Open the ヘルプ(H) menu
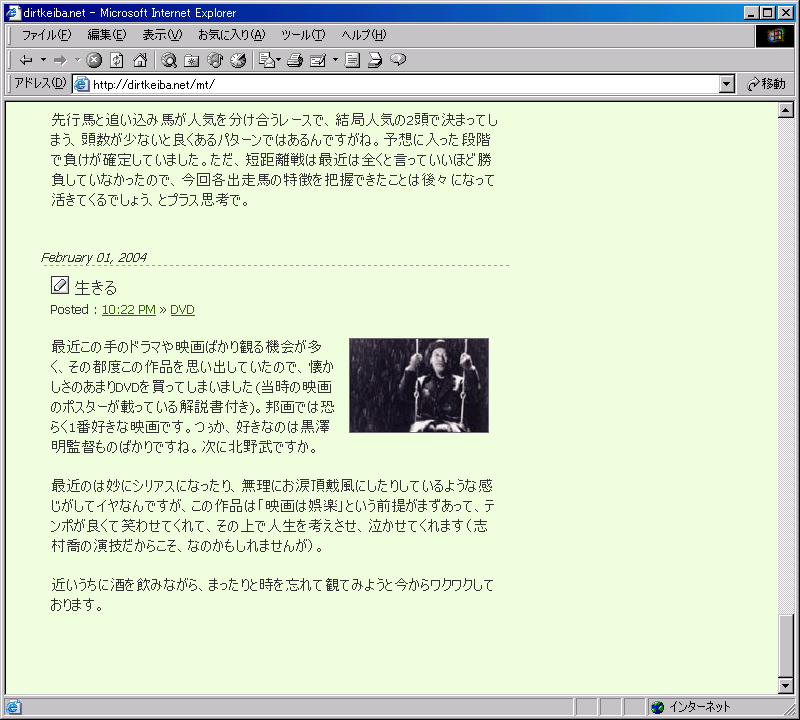The height and width of the screenshot is (720, 800). (x=364, y=35)
